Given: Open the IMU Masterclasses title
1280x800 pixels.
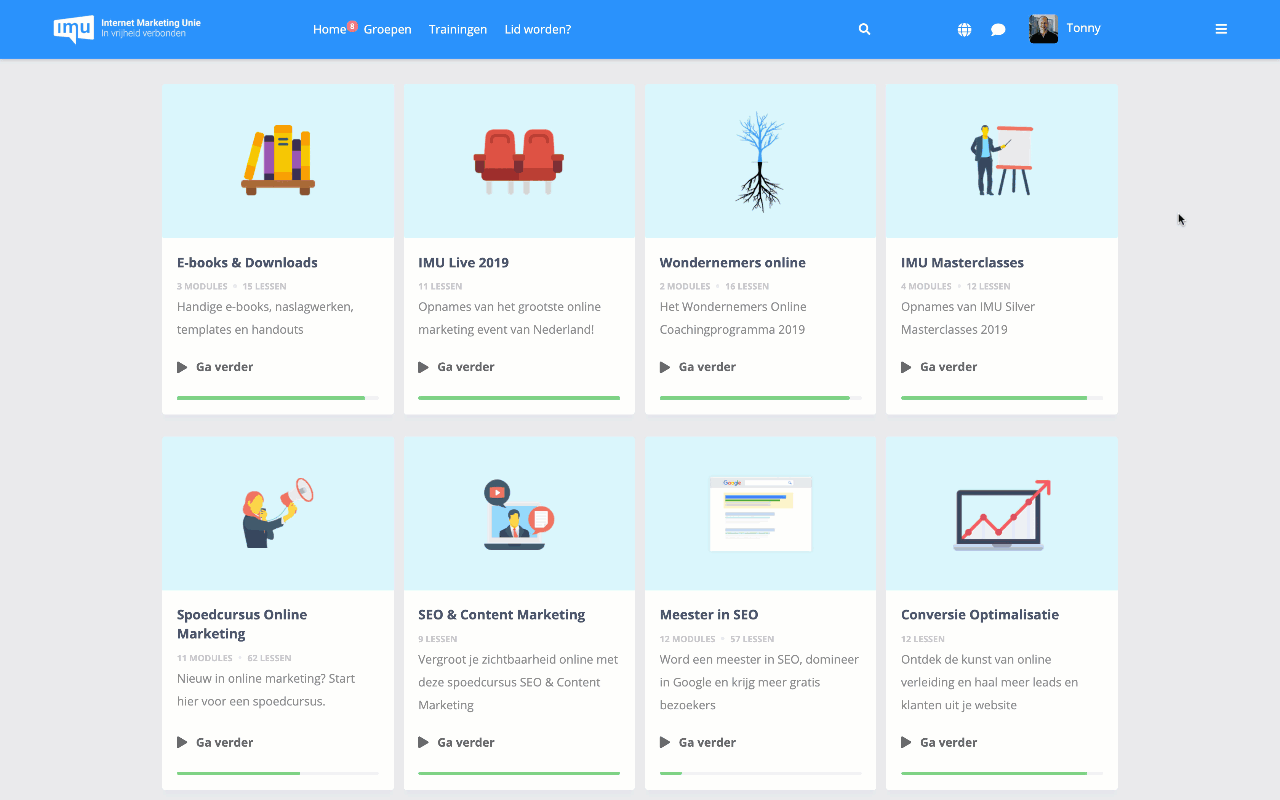Looking at the screenshot, I should (x=962, y=262).
